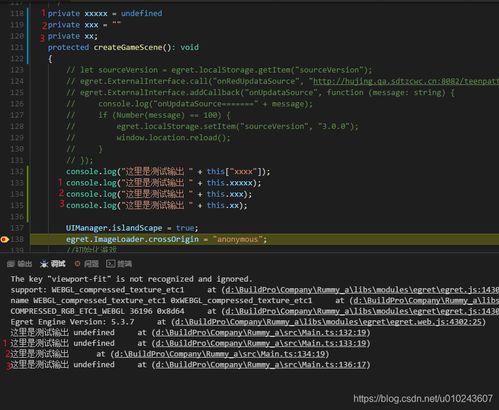Remove the breakpoint marker at line 138
This screenshot has width=499, height=410.
[4, 239]
